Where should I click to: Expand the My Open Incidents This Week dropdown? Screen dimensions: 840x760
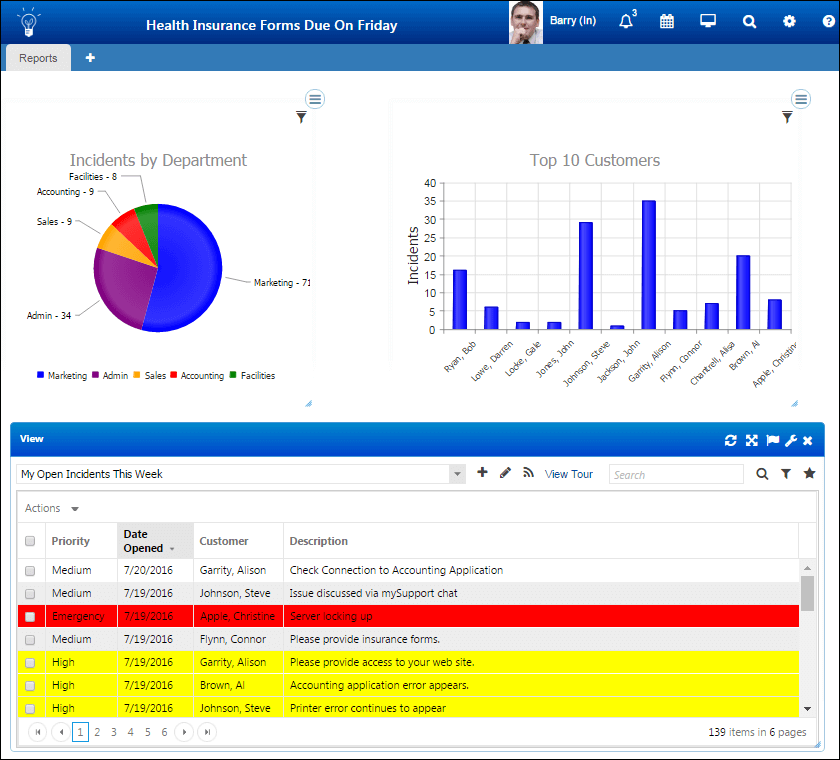point(457,474)
